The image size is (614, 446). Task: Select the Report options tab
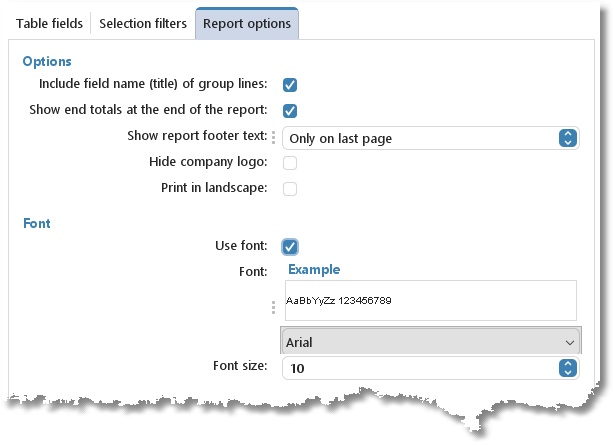click(247, 23)
